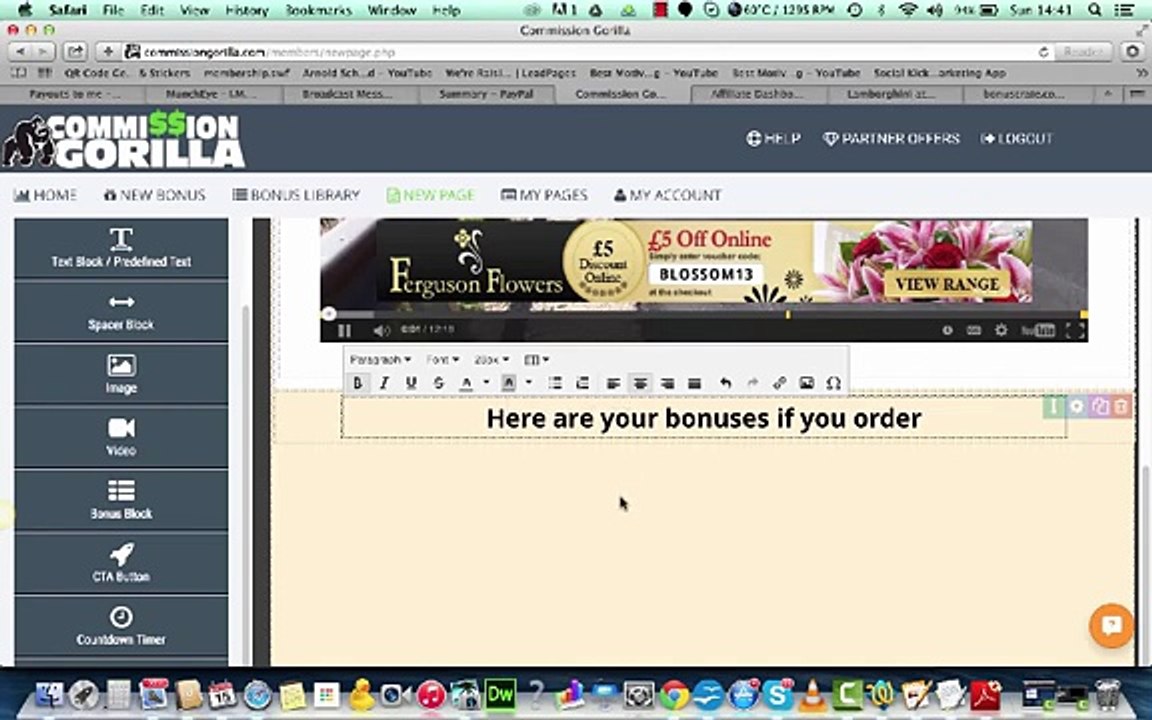Screen dimensions: 1152x720
Task: Toggle underline formatting in editor toolbar
Action: pyautogui.click(x=411, y=383)
